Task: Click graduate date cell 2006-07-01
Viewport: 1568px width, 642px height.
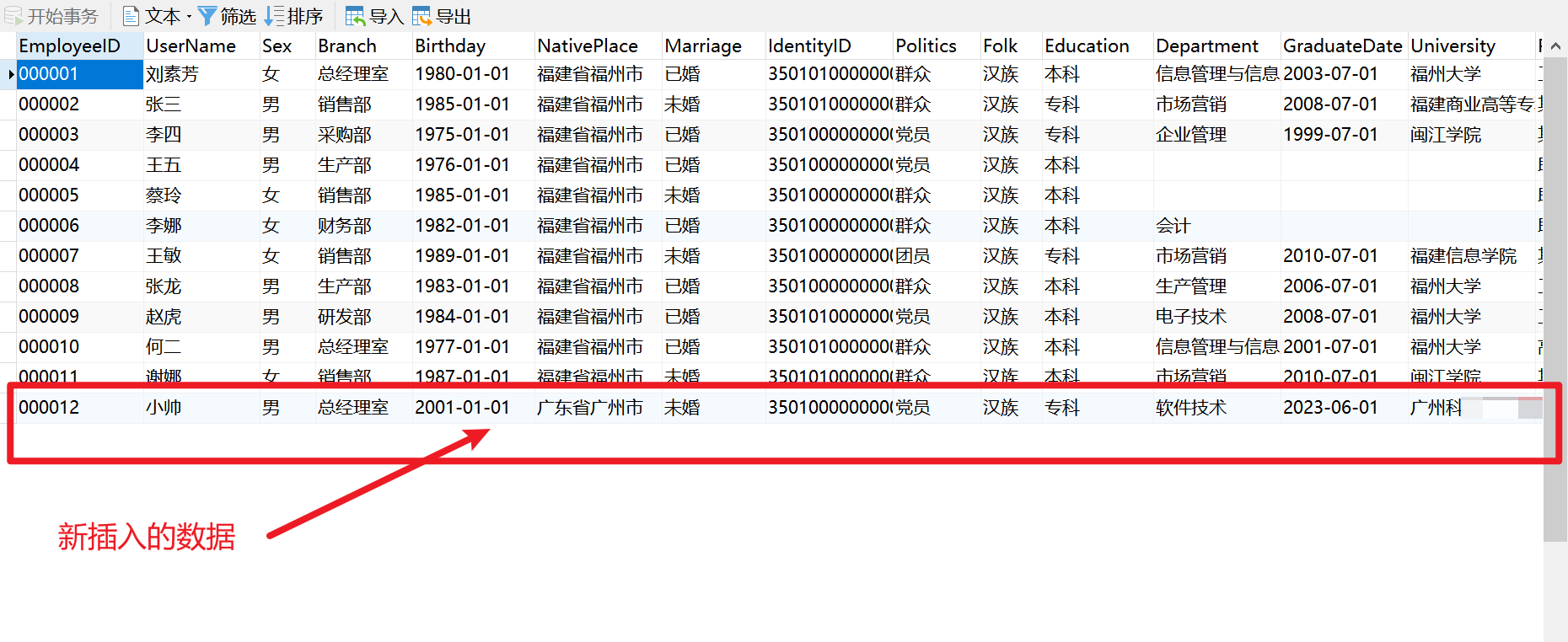Action: 1344,286
